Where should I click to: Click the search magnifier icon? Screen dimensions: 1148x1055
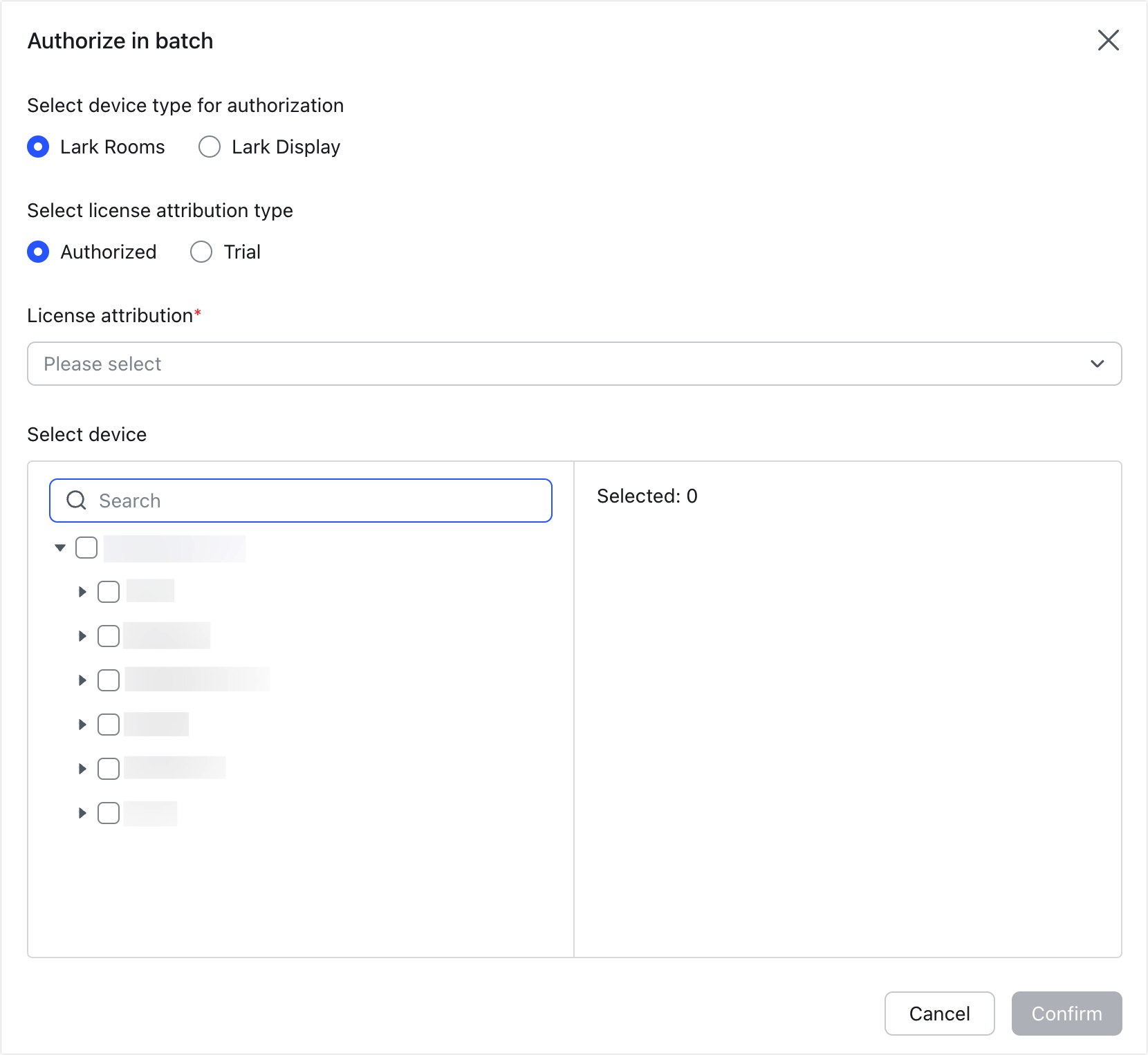(x=76, y=500)
